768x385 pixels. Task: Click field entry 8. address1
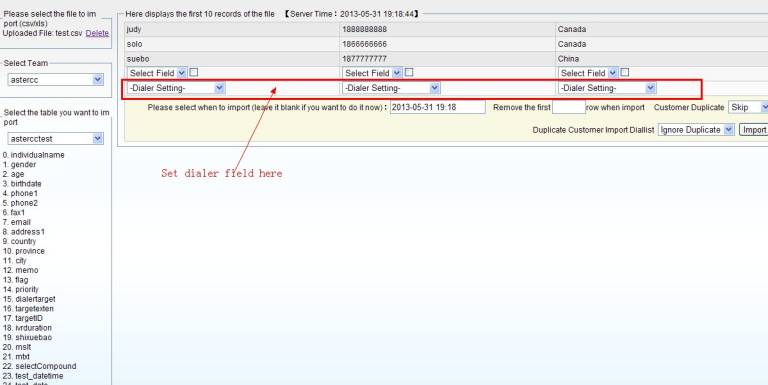coord(24,232)
